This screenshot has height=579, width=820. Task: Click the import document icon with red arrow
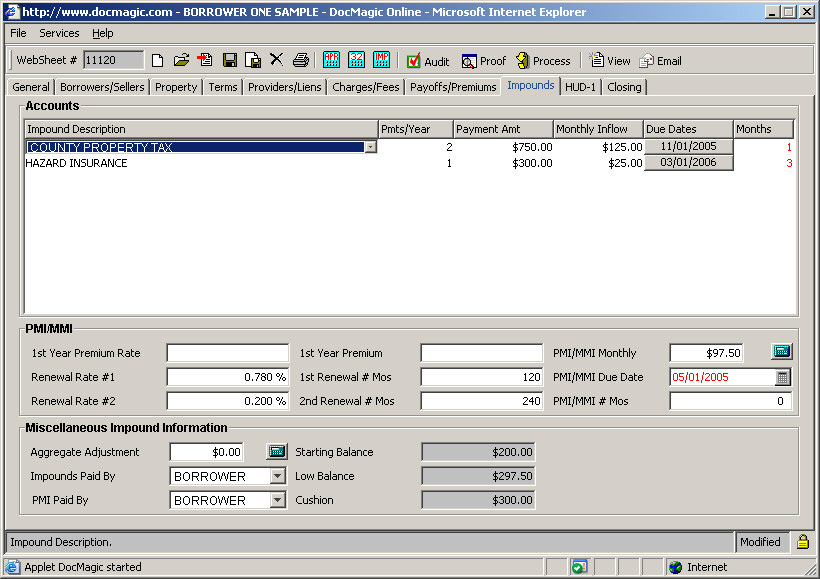(x=204, y=61)
